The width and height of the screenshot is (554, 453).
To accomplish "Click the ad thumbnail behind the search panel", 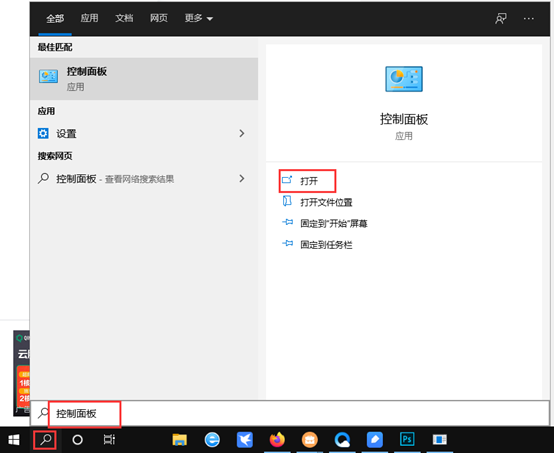I will click(x=22, y=373).
